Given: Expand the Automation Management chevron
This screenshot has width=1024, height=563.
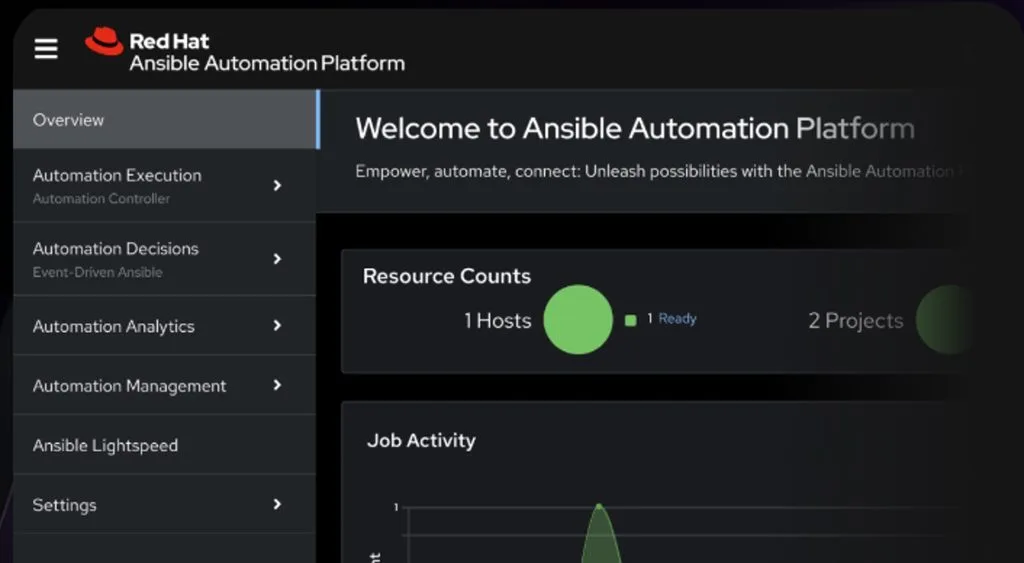Looking at the screenshot, I should [278, 385].
